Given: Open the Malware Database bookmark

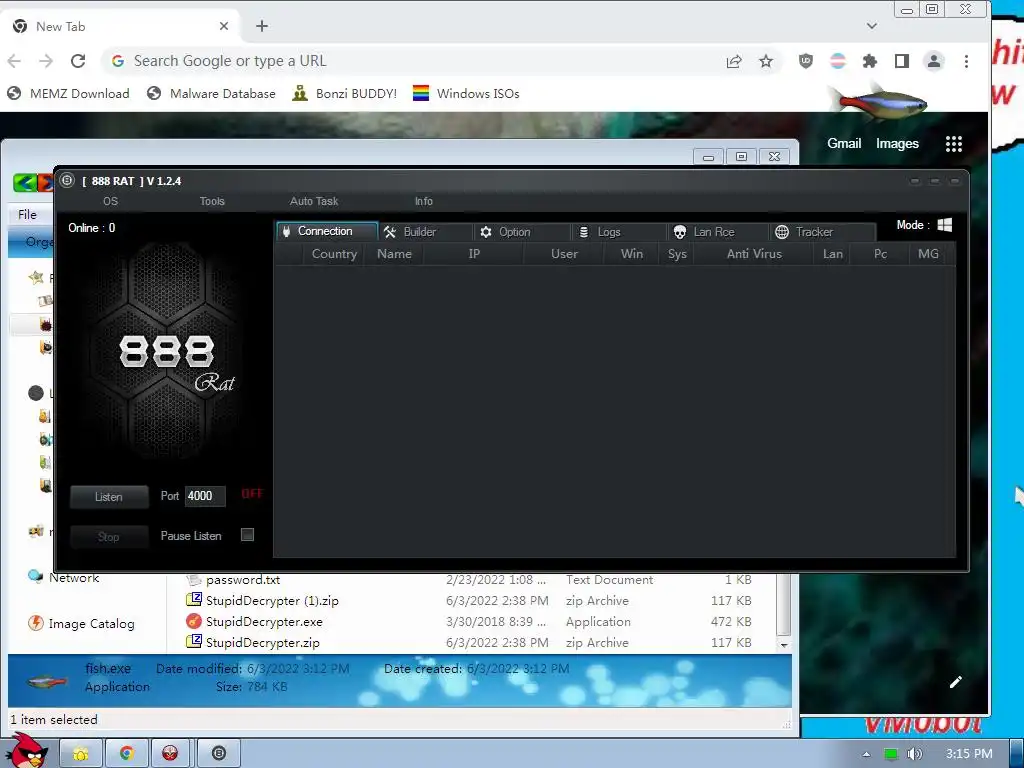Looking at the screenshot, I should pyautogui.click(x=212, y=93).
